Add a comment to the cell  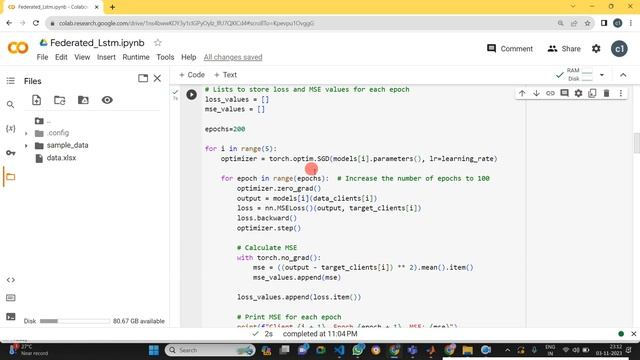coord(564,93)
